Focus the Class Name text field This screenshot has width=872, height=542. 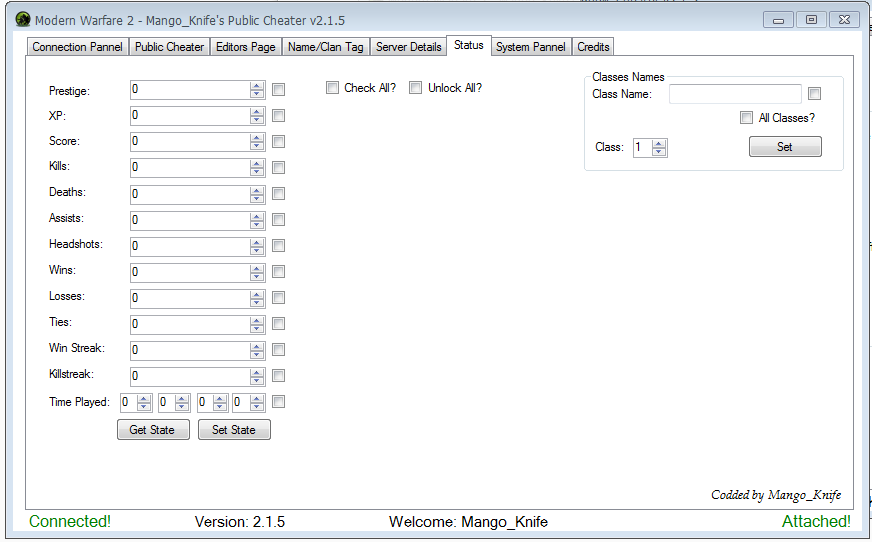click(735, 94)
